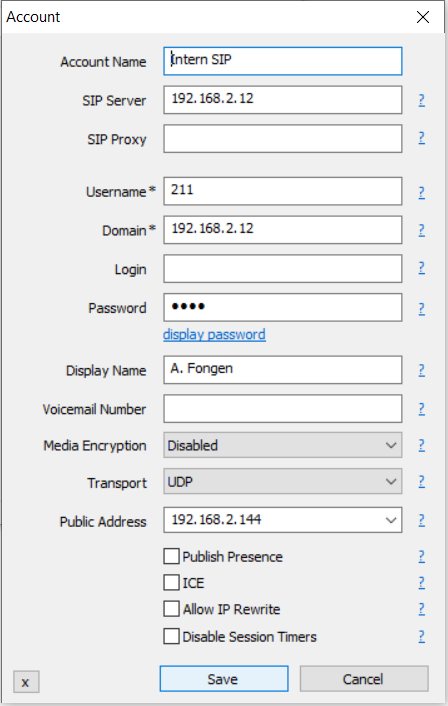Enable the Publish Presence checkbox

pyautogui.click(x=171, y=556)
